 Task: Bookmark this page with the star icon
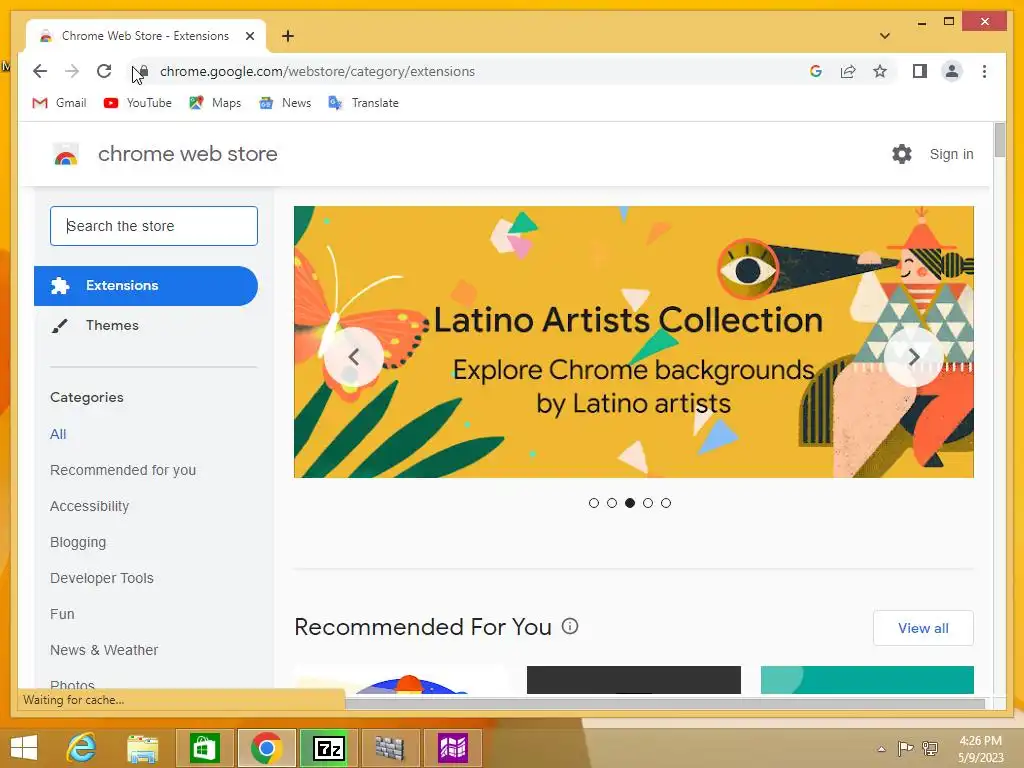[880, 71]
